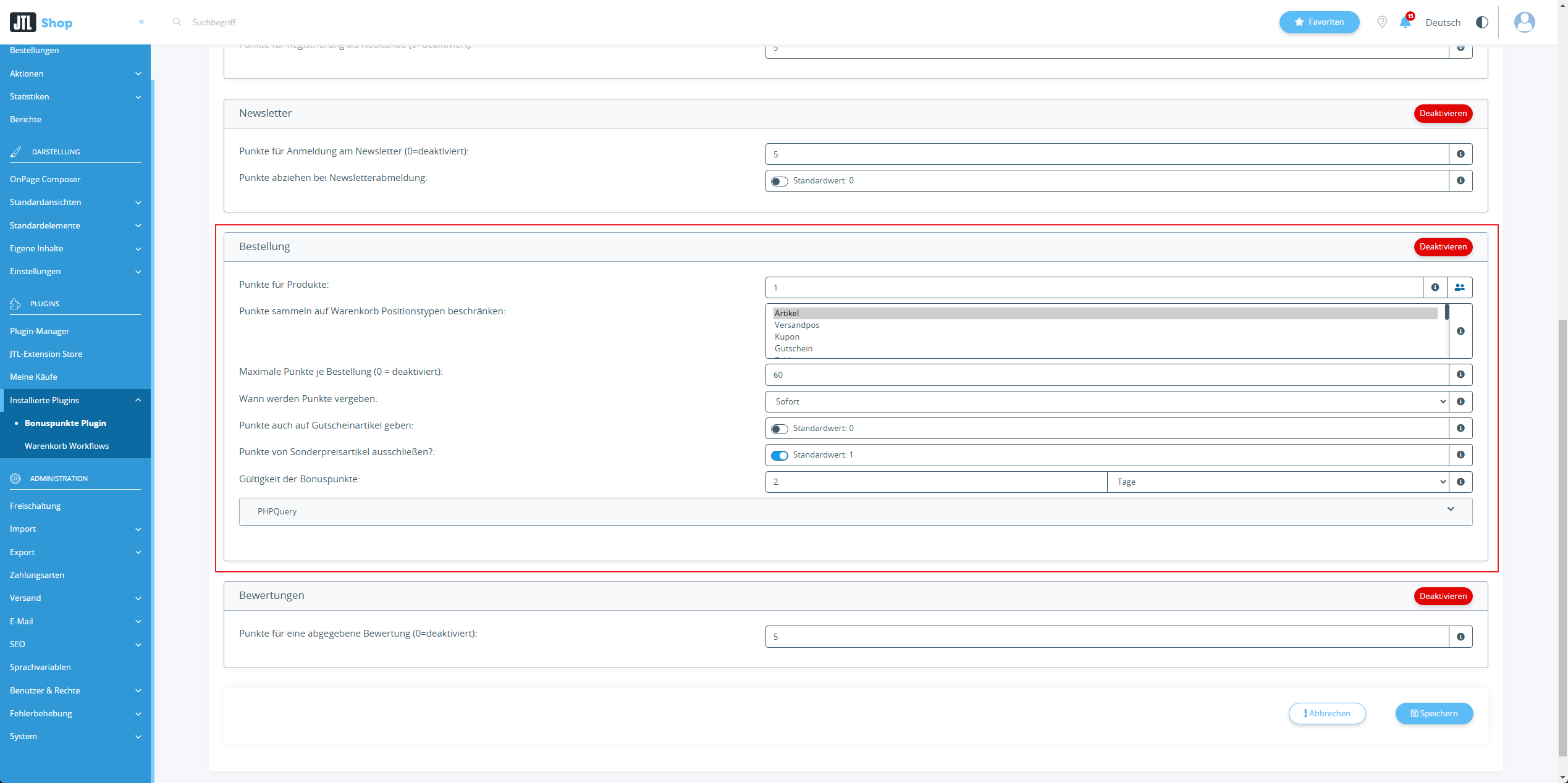1568x783 pixels.
Task: Show info for Wann werden Punkte vergeben
Action: 1461,401
